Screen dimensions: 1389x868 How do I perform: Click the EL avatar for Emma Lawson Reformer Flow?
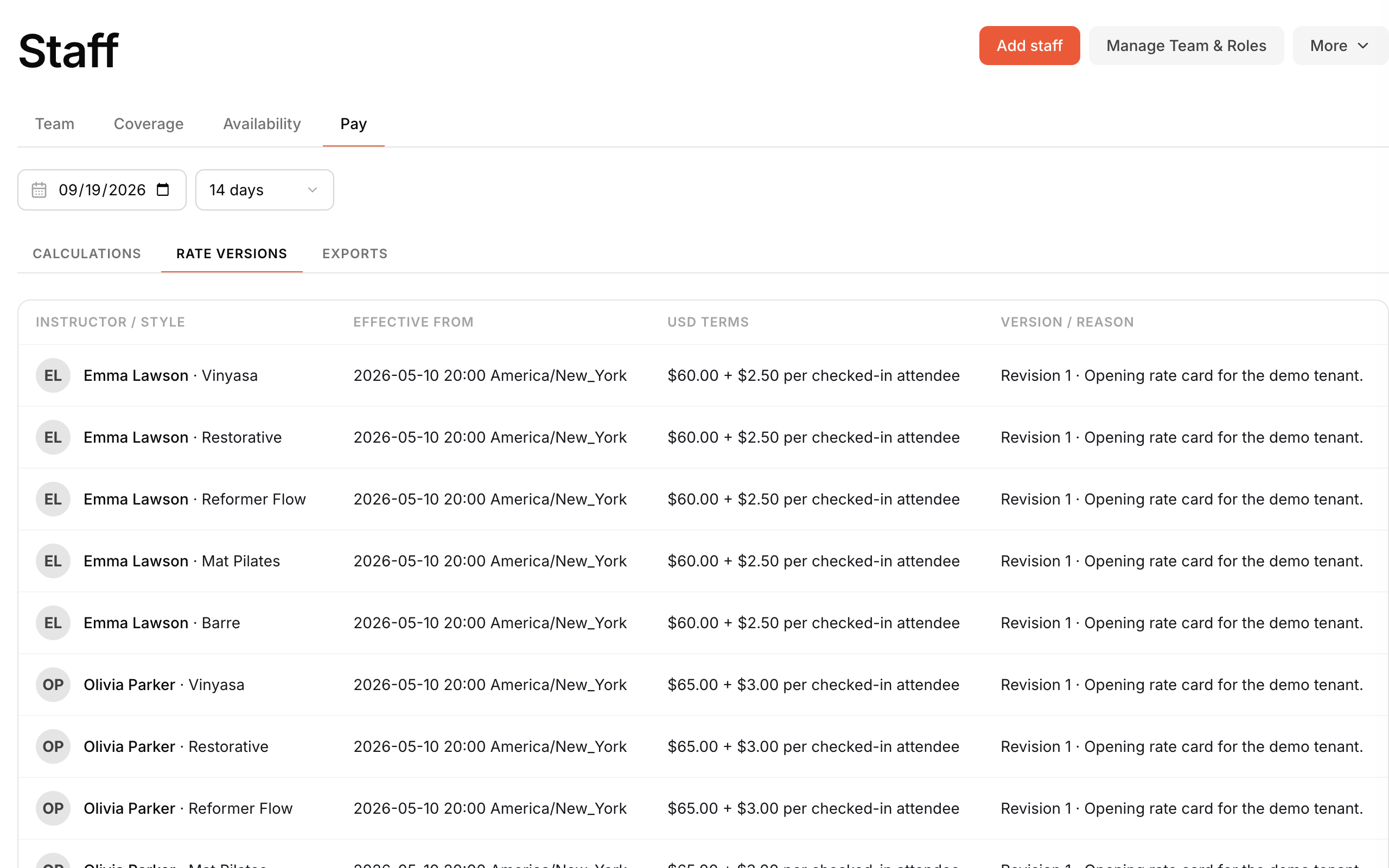click(53, 499)
